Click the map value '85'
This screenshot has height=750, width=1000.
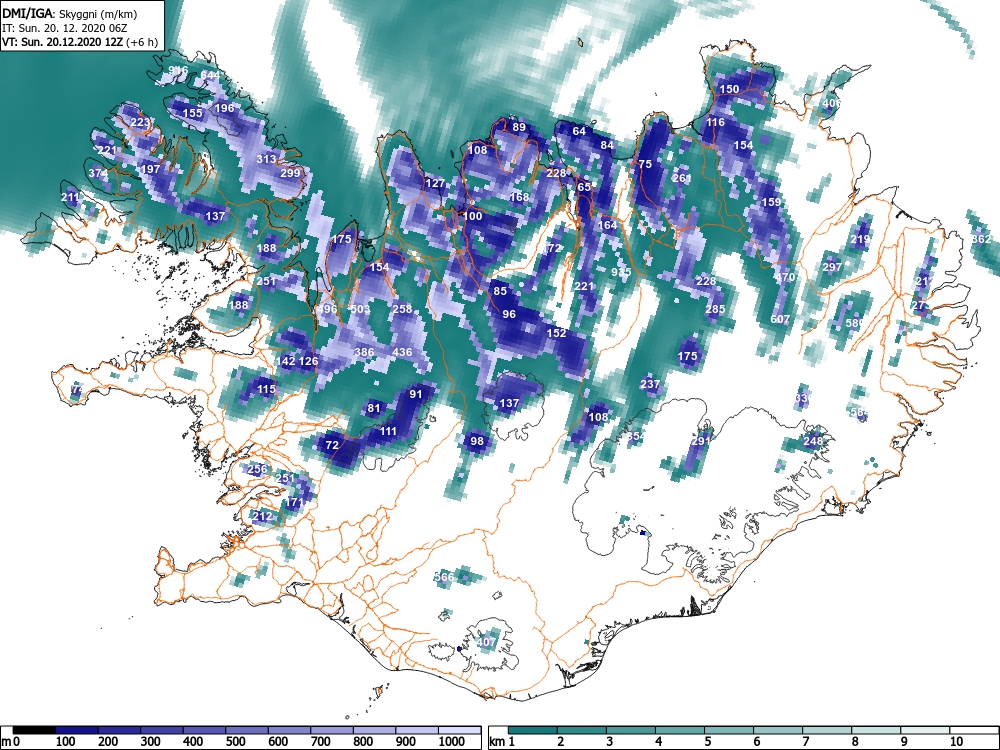pyautogui.click(x=501, y=291)
